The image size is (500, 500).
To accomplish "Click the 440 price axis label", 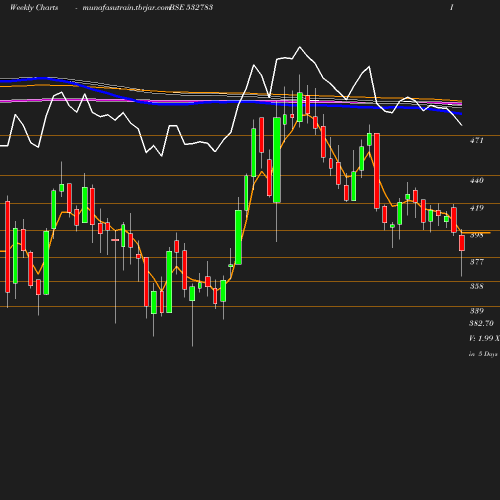I will 477,180.
